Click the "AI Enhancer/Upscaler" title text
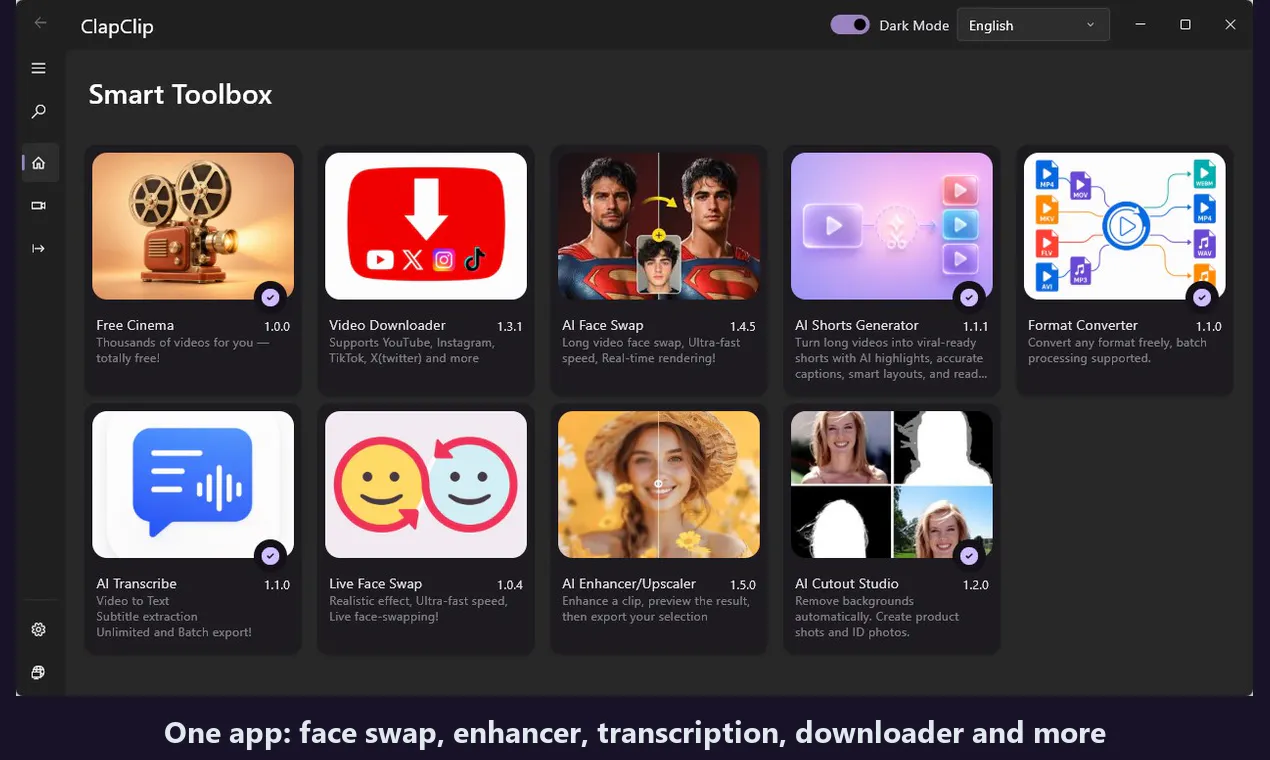The width and height of the screenshot is (1270, 760). point(629,583)
